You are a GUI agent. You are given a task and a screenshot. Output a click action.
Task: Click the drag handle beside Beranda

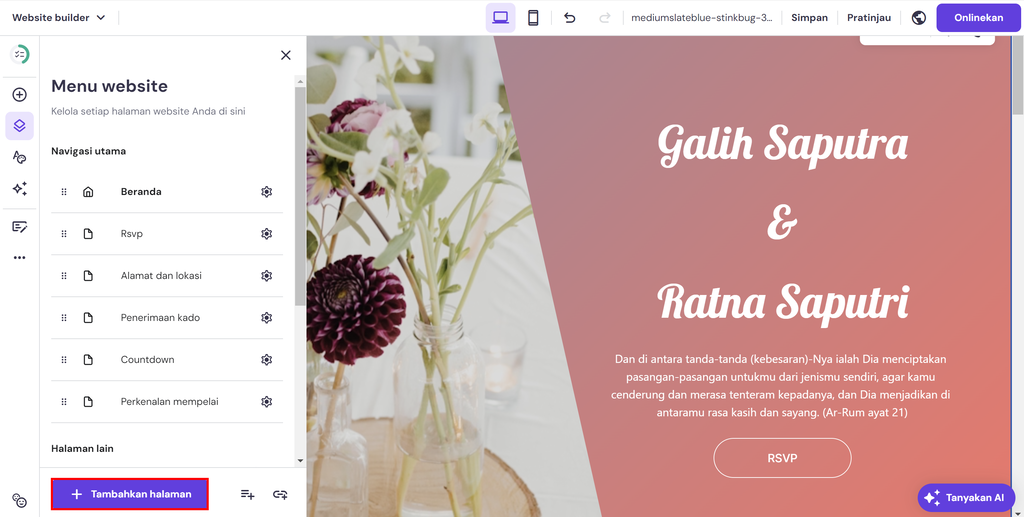coord(64,192)
